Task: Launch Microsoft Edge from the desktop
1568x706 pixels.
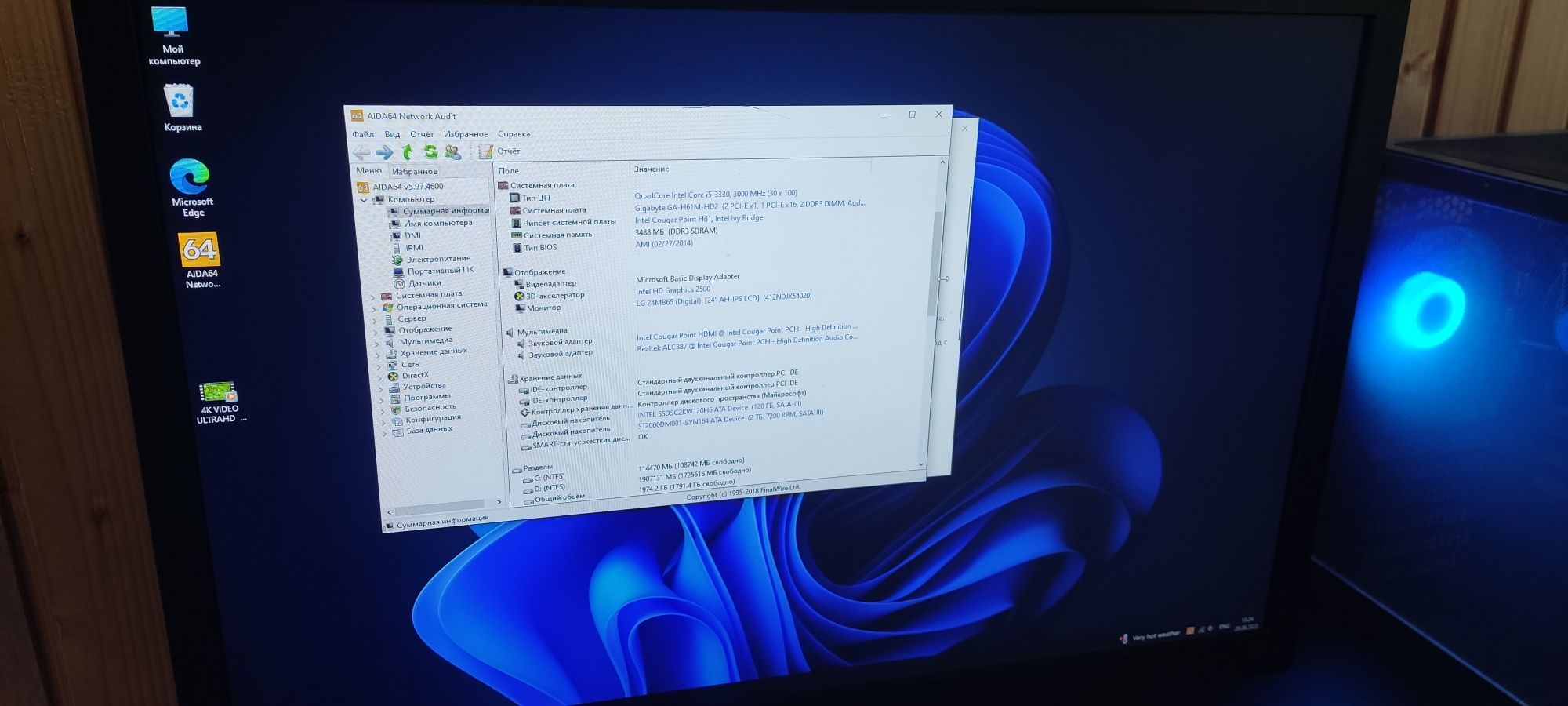Action: pos(192,188)
